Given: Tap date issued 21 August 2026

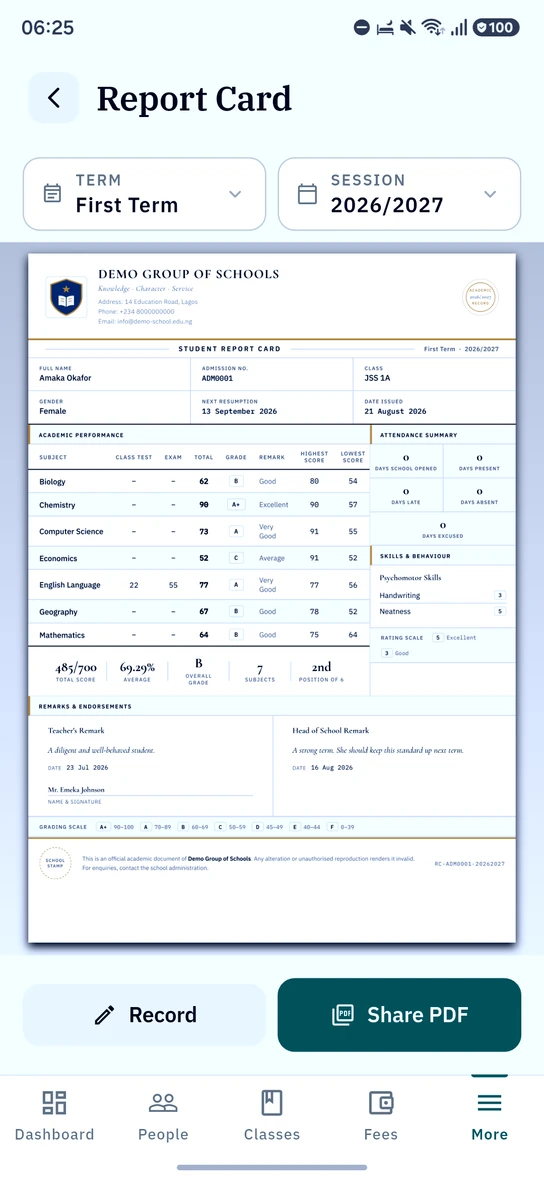Looking at the screenshot, I should 395,412.
